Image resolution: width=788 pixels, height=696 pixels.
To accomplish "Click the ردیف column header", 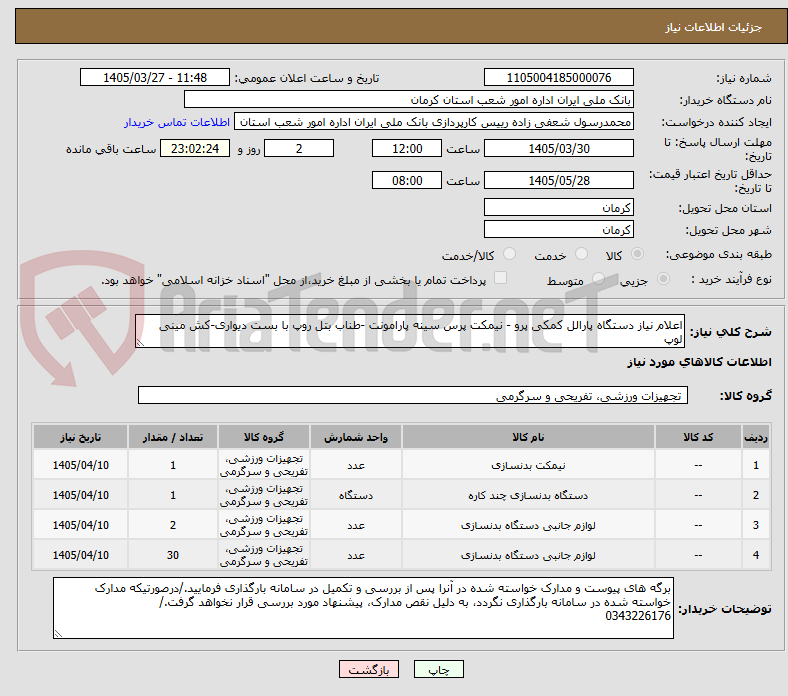I will (755, 437).
